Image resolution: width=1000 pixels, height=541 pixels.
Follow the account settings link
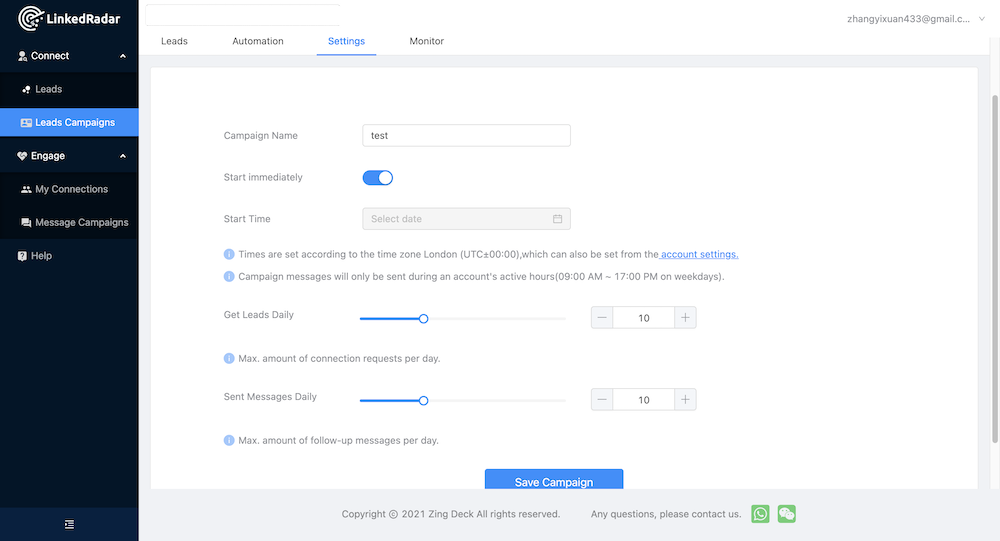(699, 254)
